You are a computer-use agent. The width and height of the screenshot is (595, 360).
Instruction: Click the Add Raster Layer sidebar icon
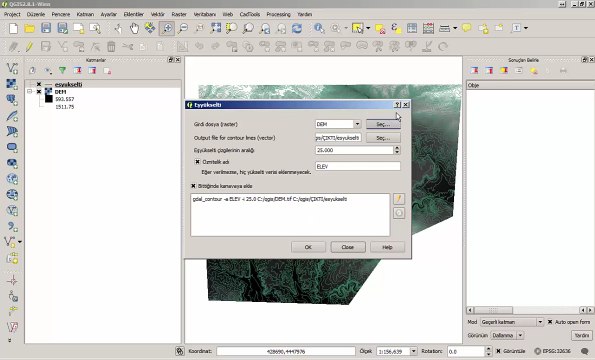(12, 84)
